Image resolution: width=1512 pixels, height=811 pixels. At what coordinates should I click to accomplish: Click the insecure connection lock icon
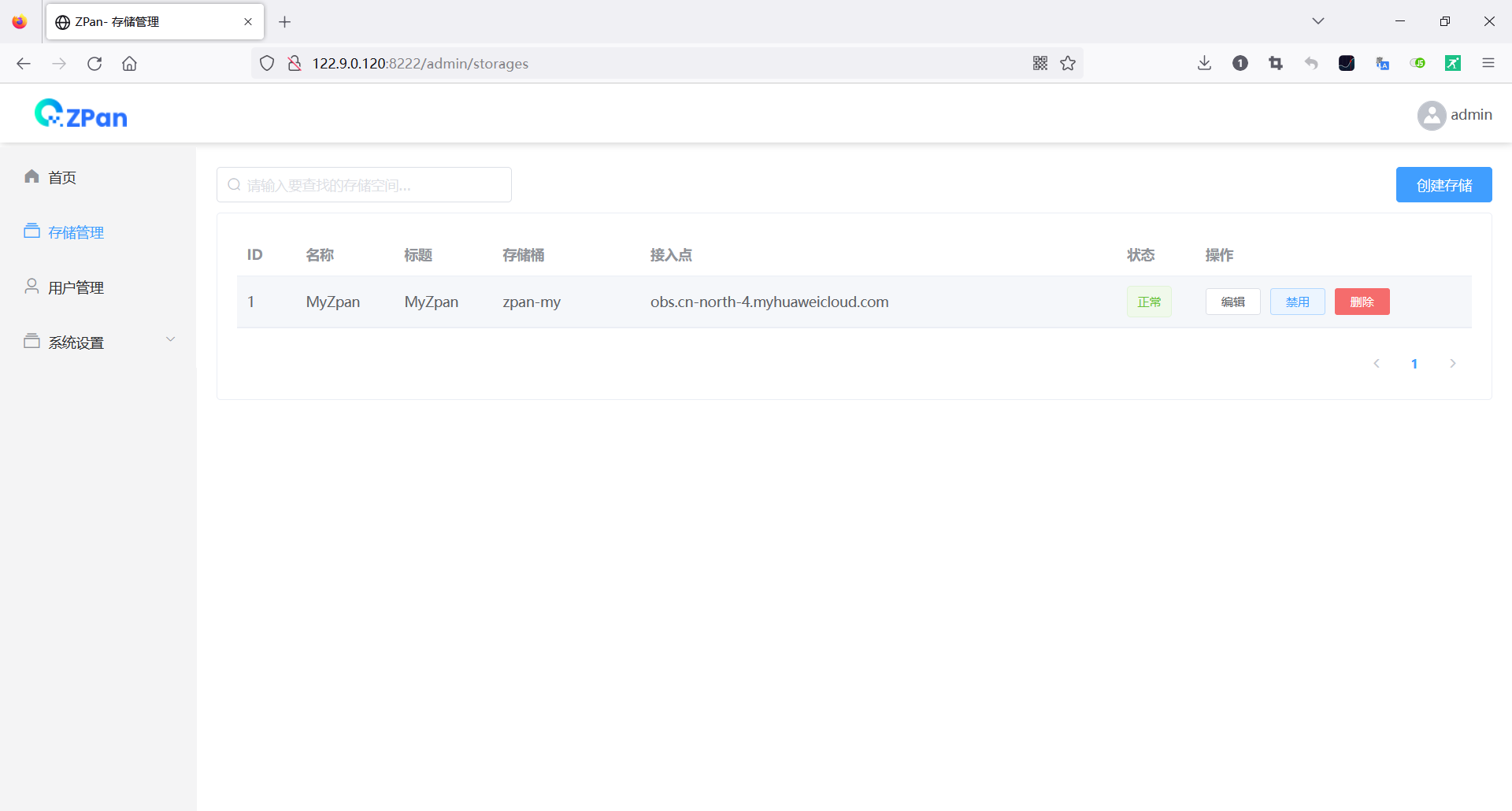point(294,64)
